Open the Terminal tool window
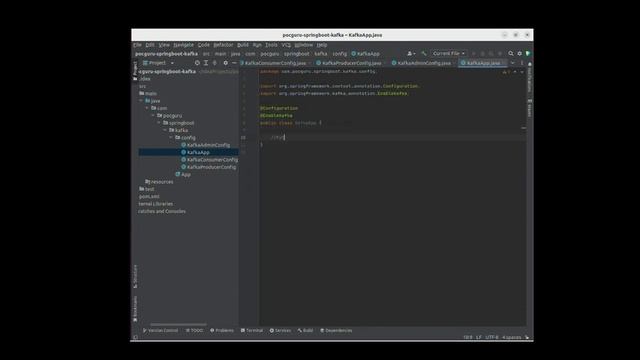640x360 pixels. coord(252,330)
